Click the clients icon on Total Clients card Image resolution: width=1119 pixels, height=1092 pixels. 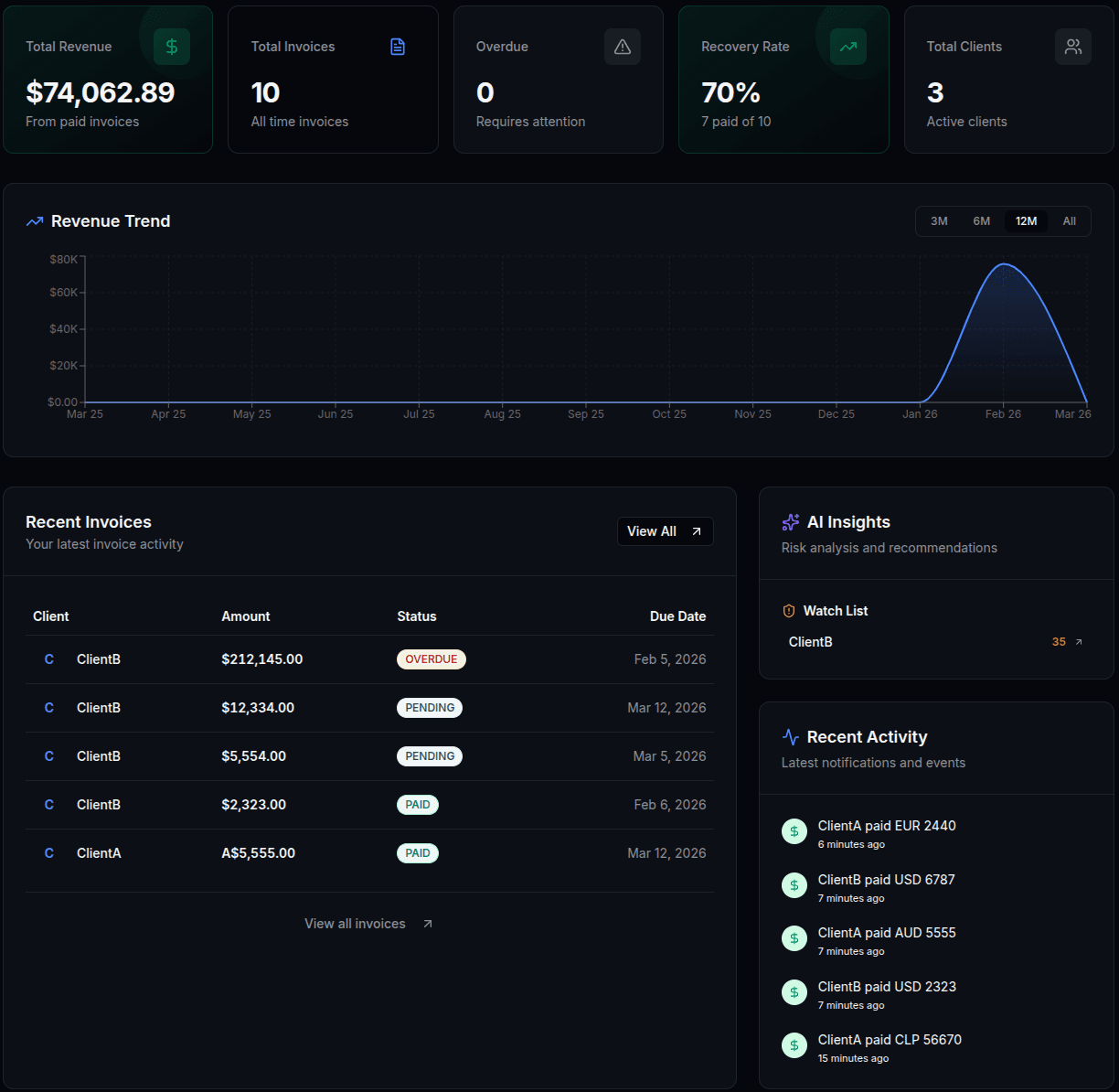coord(1072,47)
